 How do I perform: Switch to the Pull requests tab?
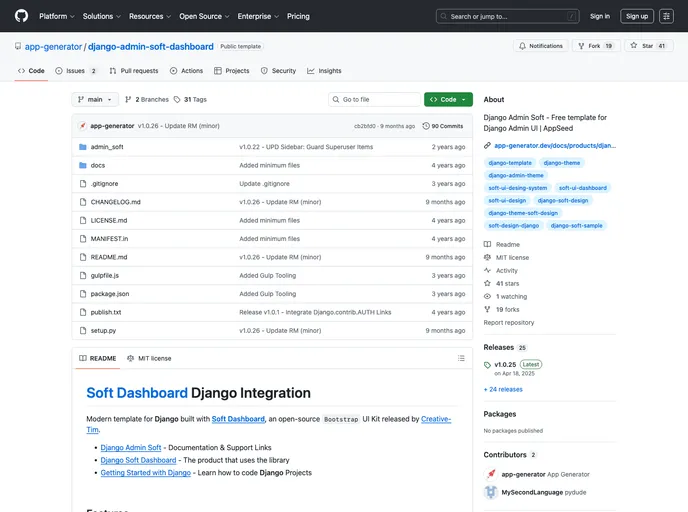[x=134, y=71]
